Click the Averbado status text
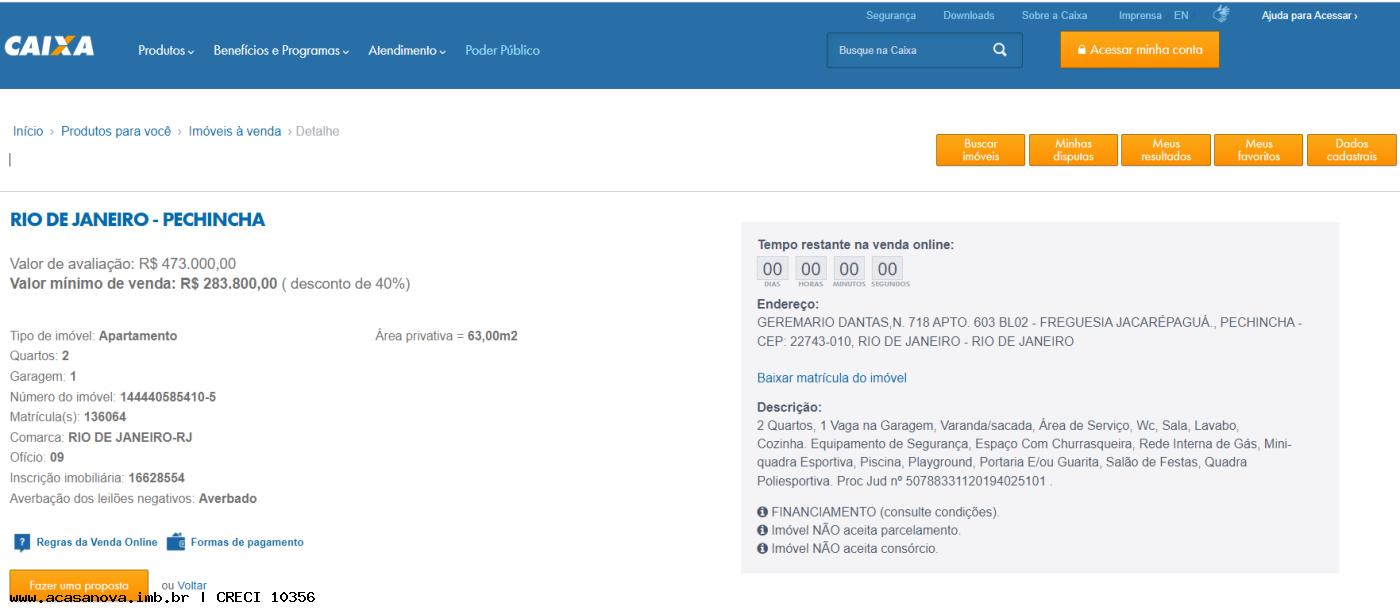 228,498
